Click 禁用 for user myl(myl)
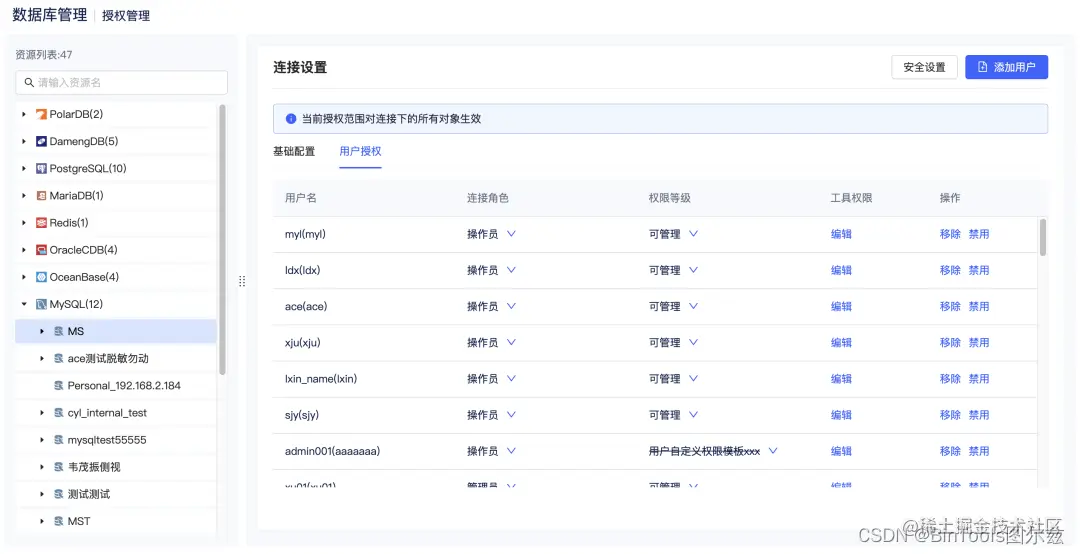 coord(979,234)
